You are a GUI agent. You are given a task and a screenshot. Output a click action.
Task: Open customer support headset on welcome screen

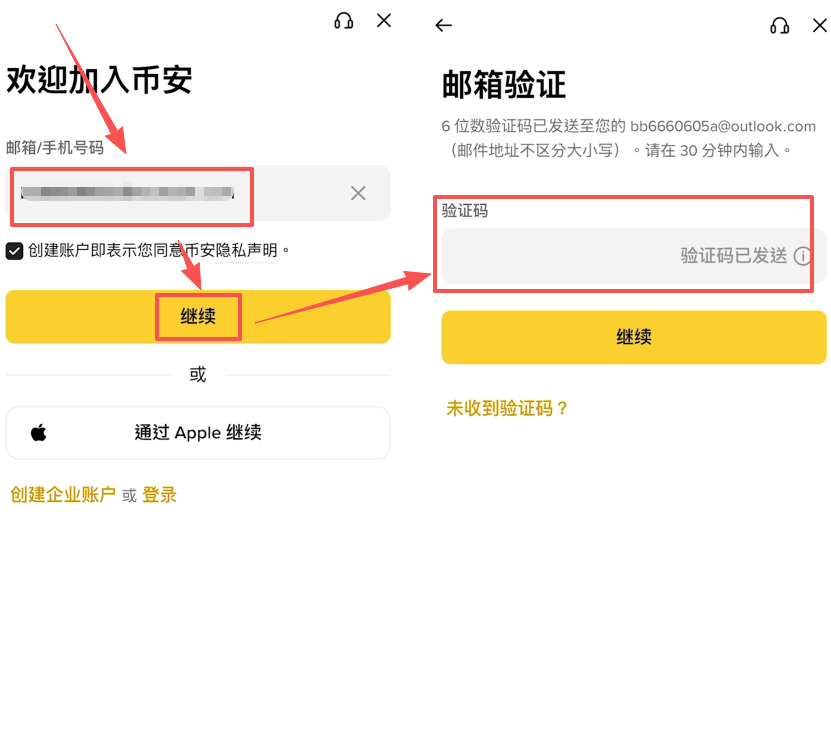click(343, 21)
